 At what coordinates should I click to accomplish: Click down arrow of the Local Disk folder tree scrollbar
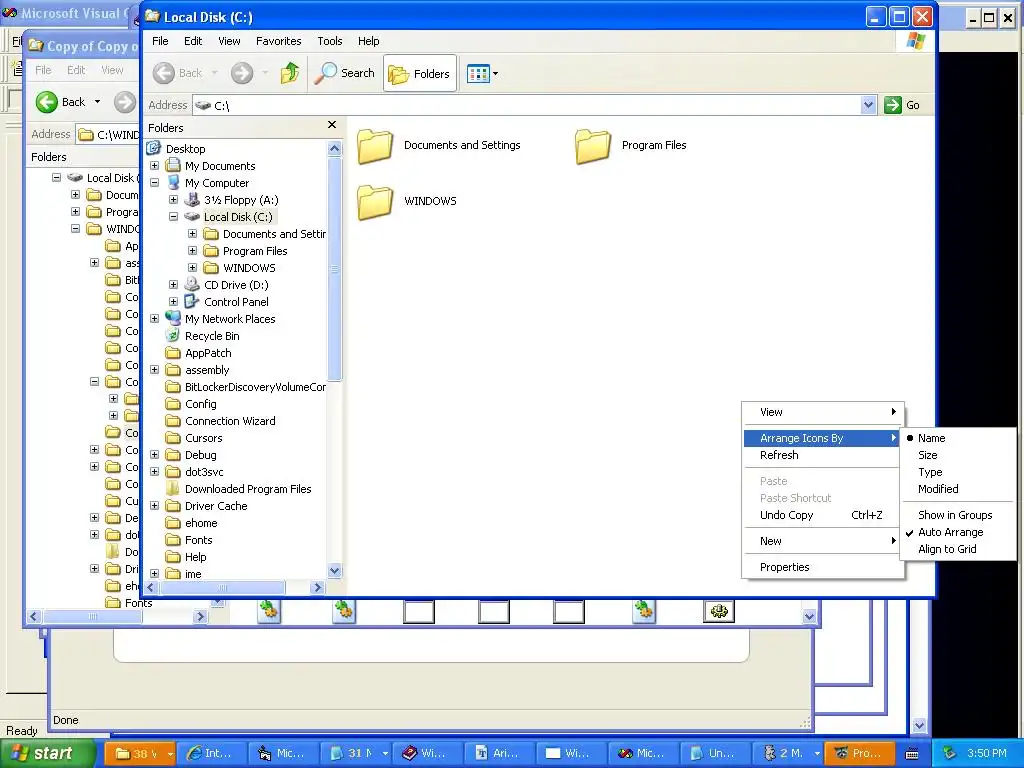tap(334, 571)
